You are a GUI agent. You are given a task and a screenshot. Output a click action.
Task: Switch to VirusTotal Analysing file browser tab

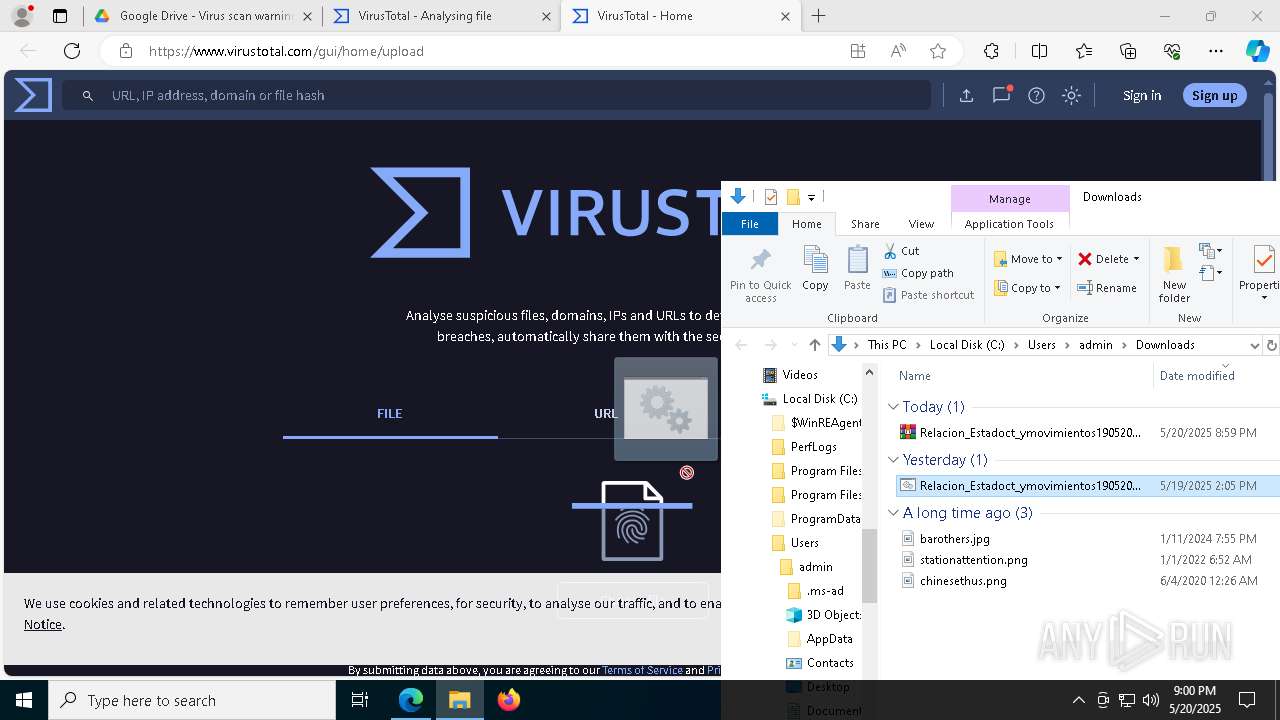[440, 16]
